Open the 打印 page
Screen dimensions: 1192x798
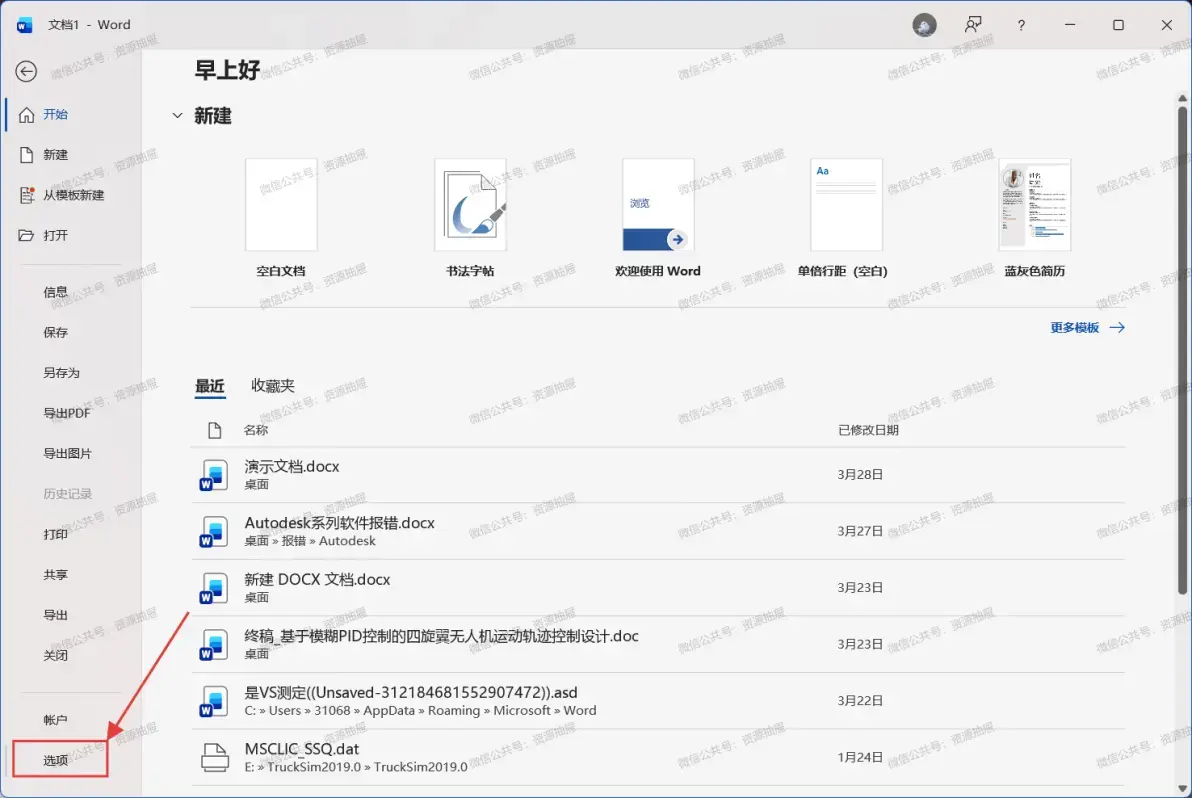coord(55,534)
